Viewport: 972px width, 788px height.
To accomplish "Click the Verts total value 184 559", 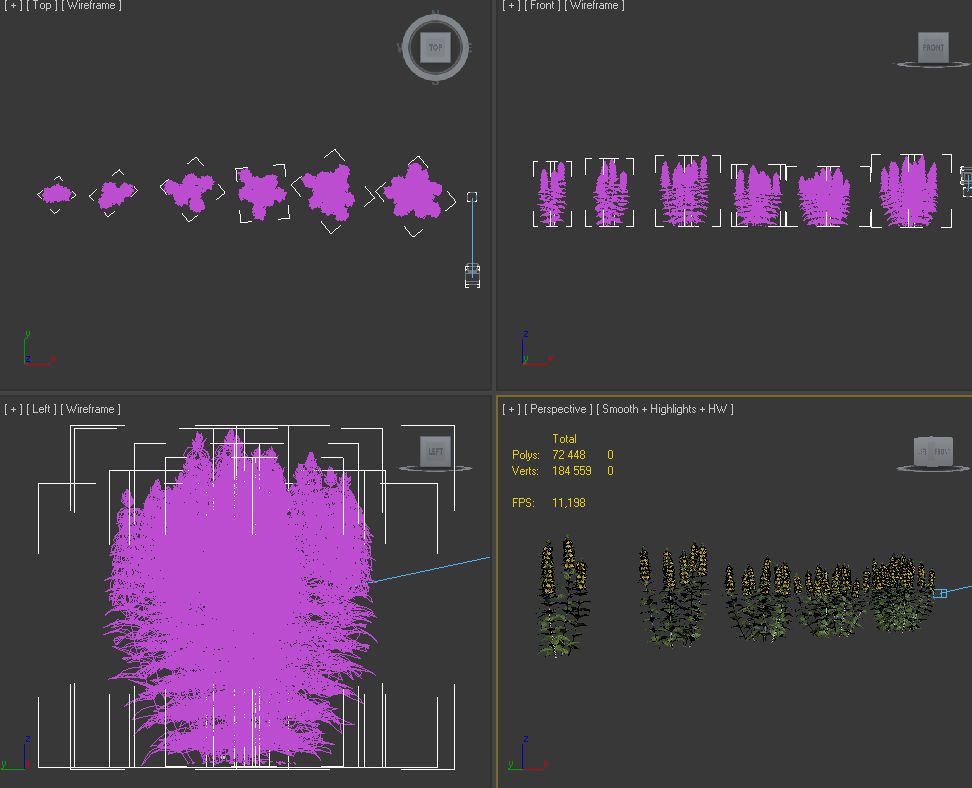I will coord(572,471).
